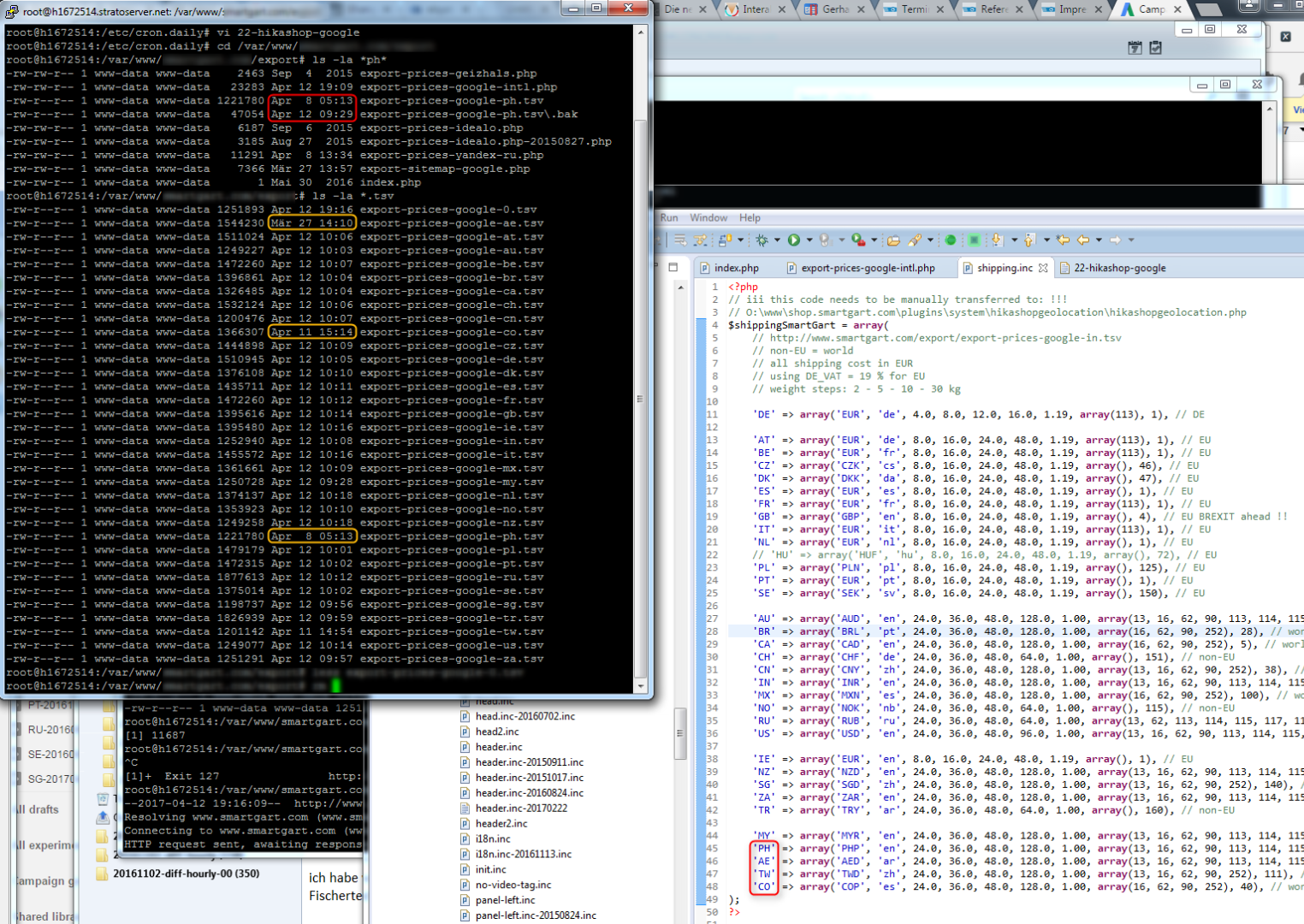Close the shipping.inc editor tab
1304x924 pixels.
[x=1043, y=269]
